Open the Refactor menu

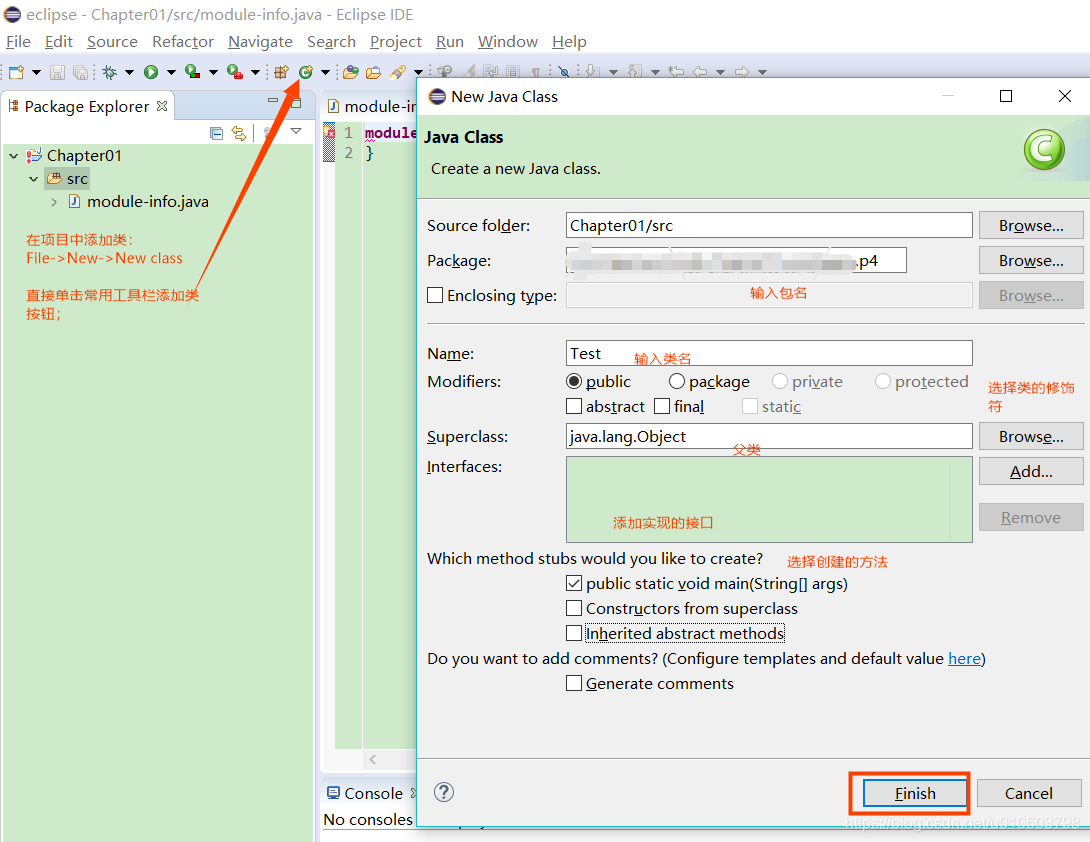coord(183,42)
